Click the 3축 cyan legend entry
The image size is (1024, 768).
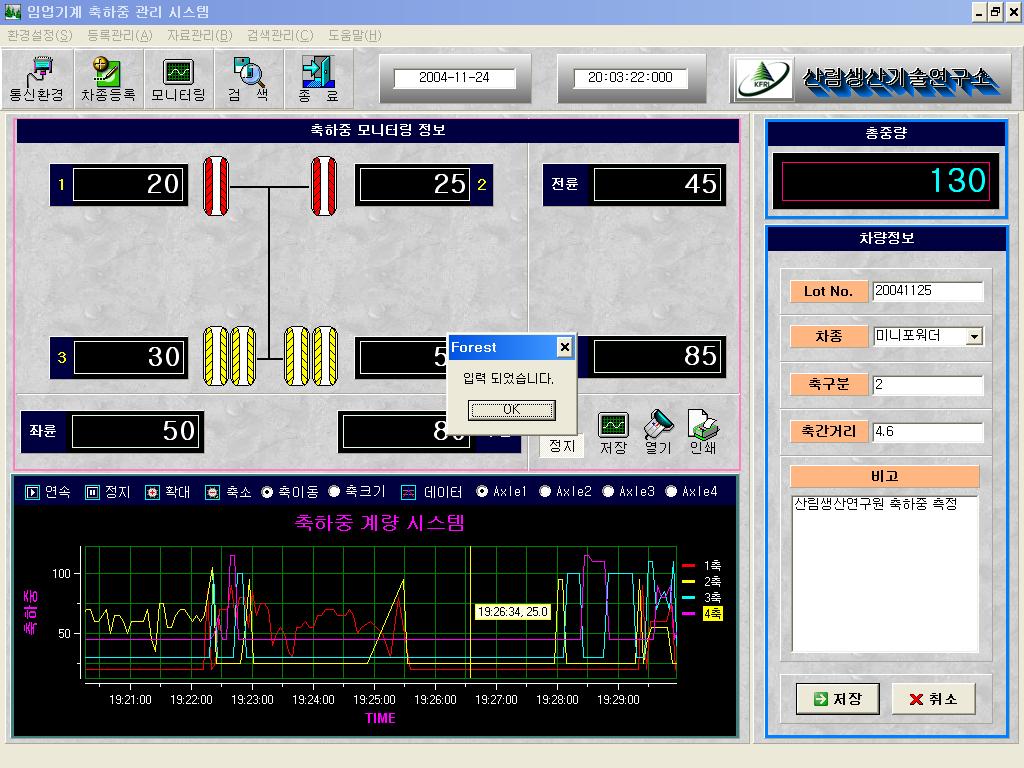702,598
